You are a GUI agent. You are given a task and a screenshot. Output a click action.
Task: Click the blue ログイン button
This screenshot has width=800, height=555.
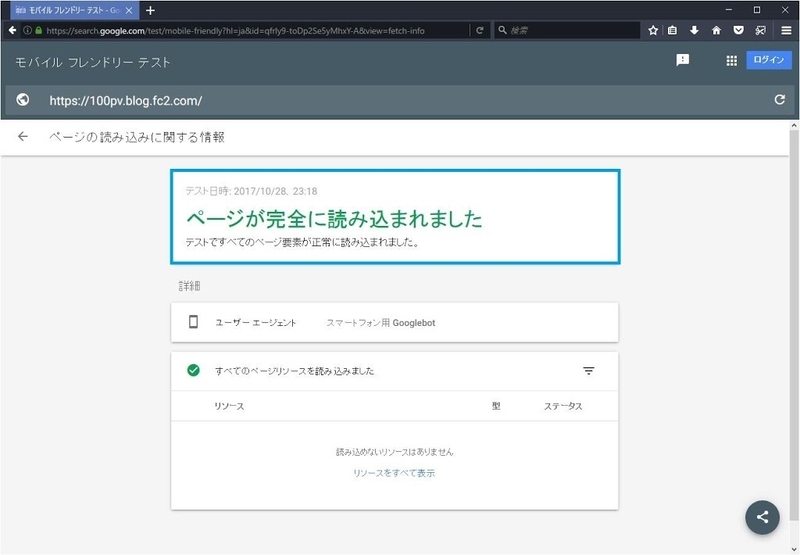point(769,60)
